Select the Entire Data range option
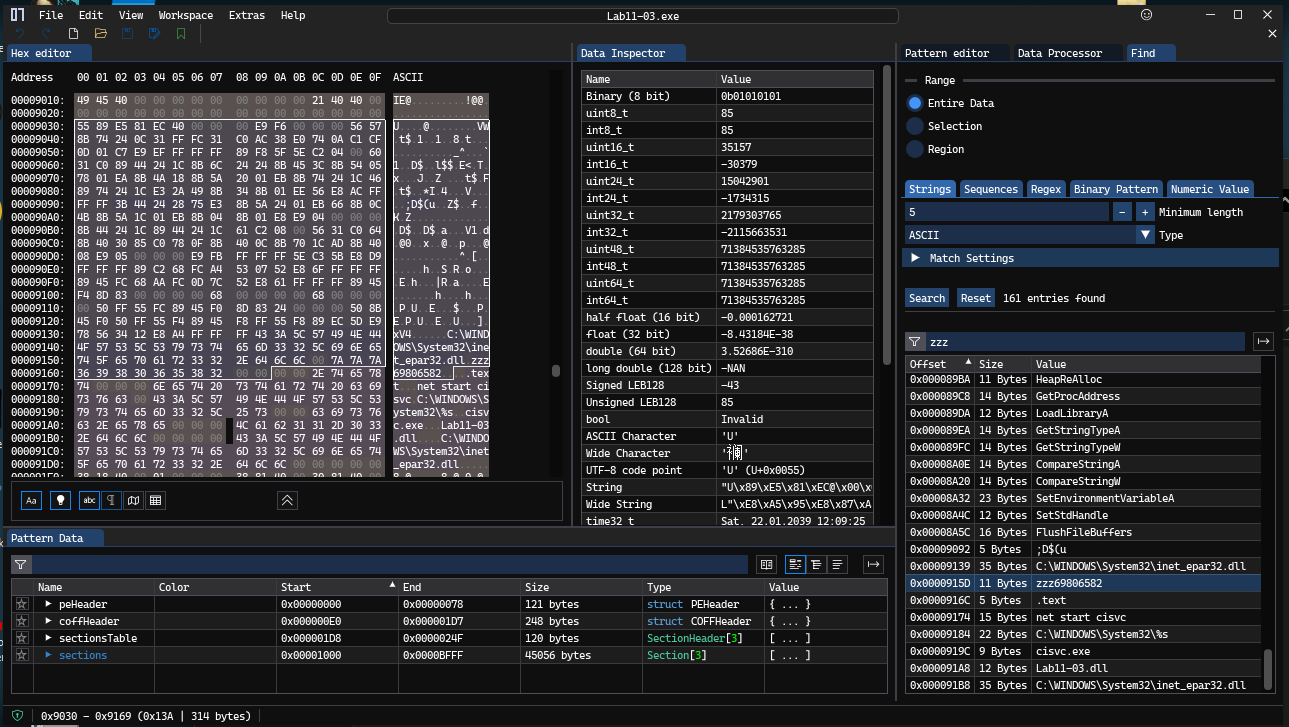 914,103
